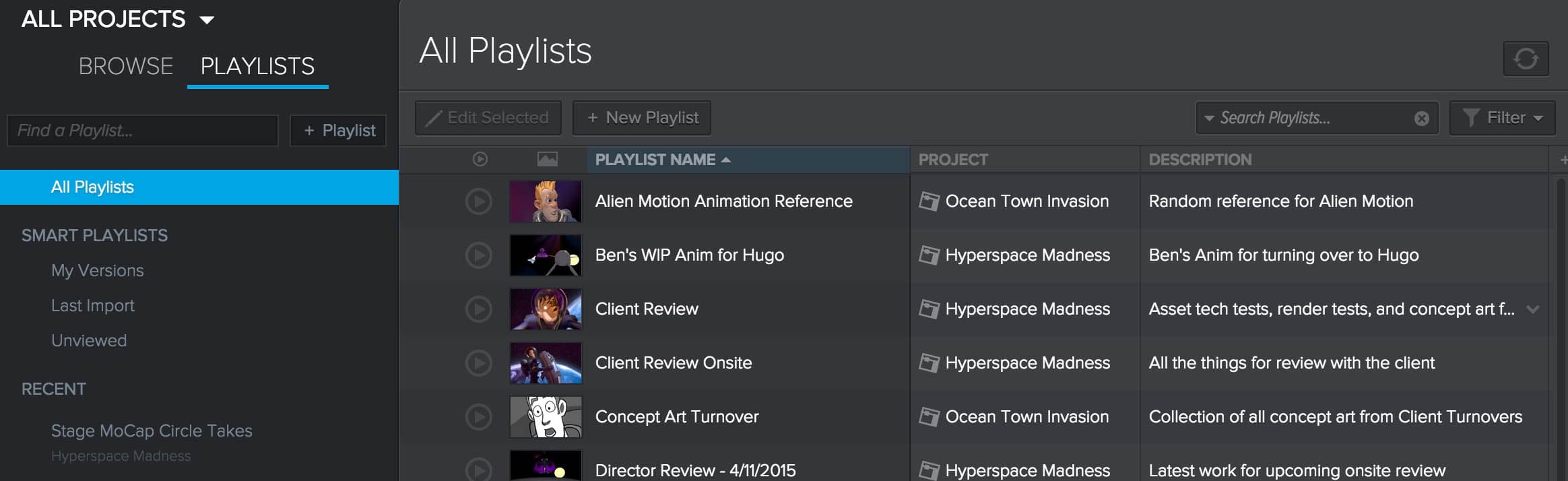
Task: Clear the Search Playlists field with the X icon
Action: click(x=1421, y=119)
